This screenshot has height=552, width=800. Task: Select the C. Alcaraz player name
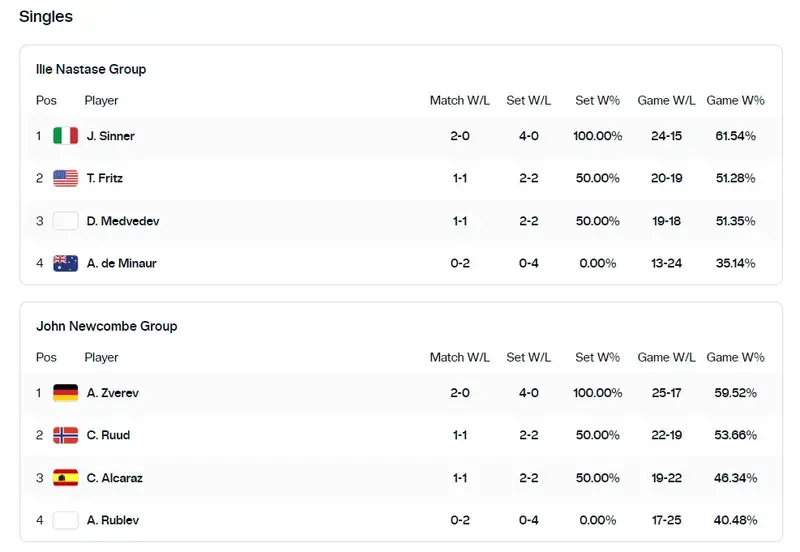[114, 478]
